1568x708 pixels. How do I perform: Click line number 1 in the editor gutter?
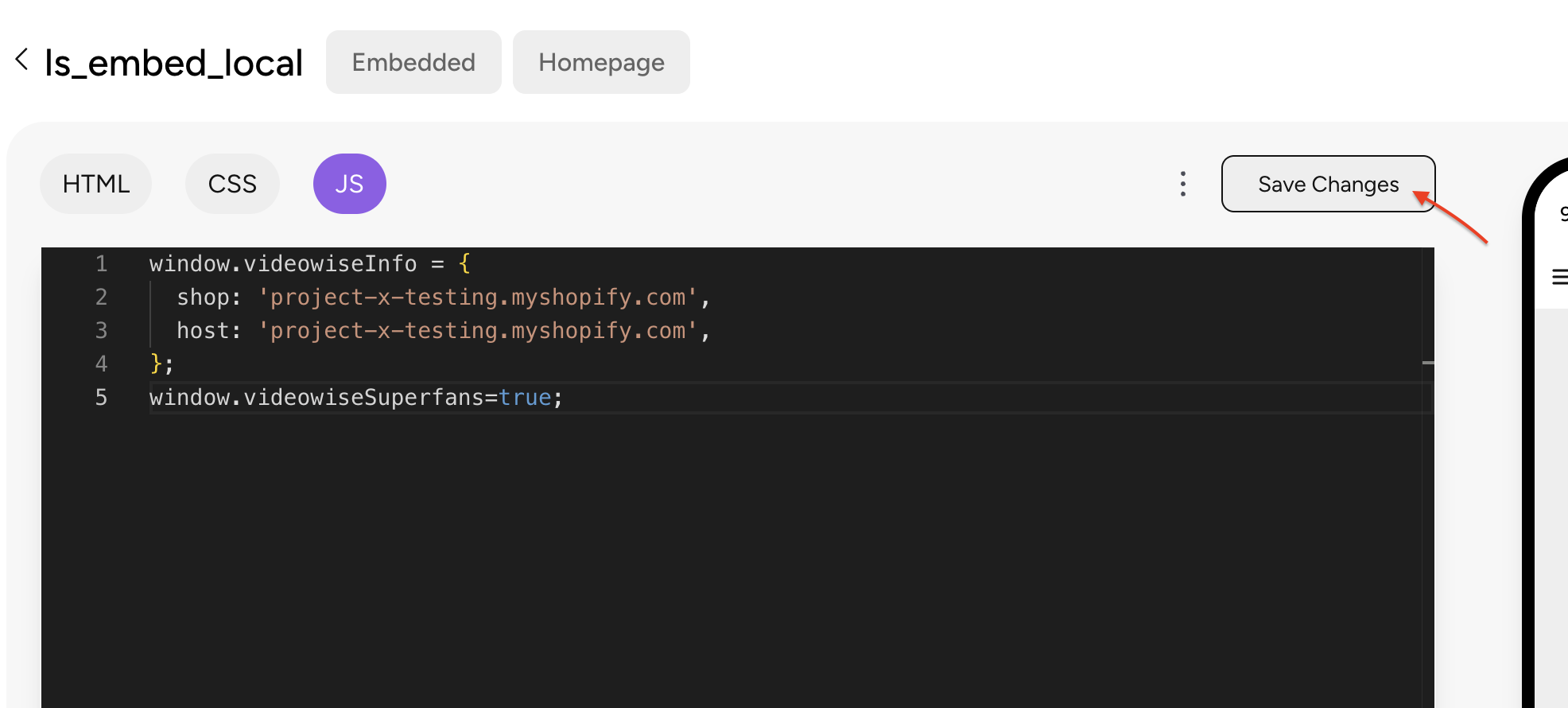101,263
